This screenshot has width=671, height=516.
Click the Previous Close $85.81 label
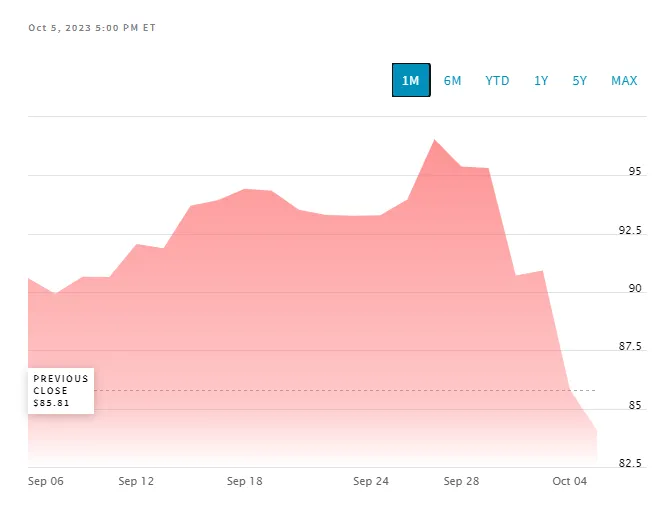(61, 390)
